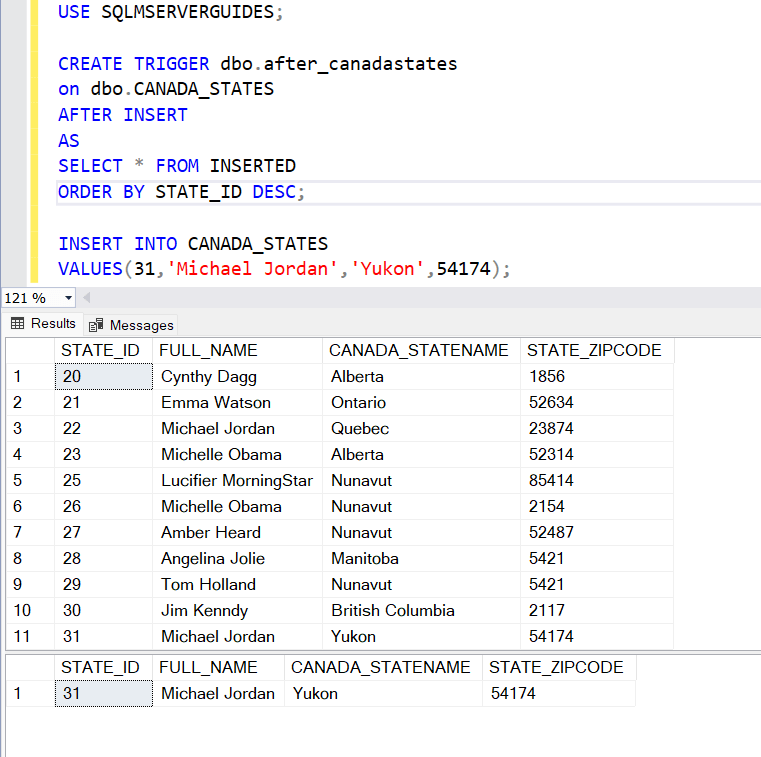Viewport: 761px width, 757px height.
Task: Click the 'Michael Jordan' string in VALUES
Action: pos(252,269)
